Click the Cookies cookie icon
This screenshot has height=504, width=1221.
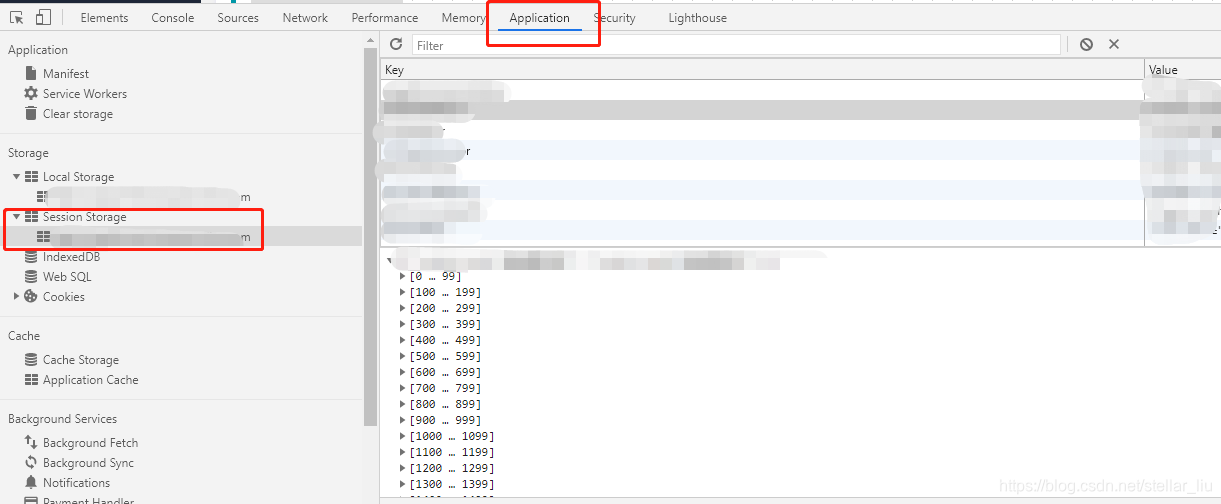click(x=31, y=297)
